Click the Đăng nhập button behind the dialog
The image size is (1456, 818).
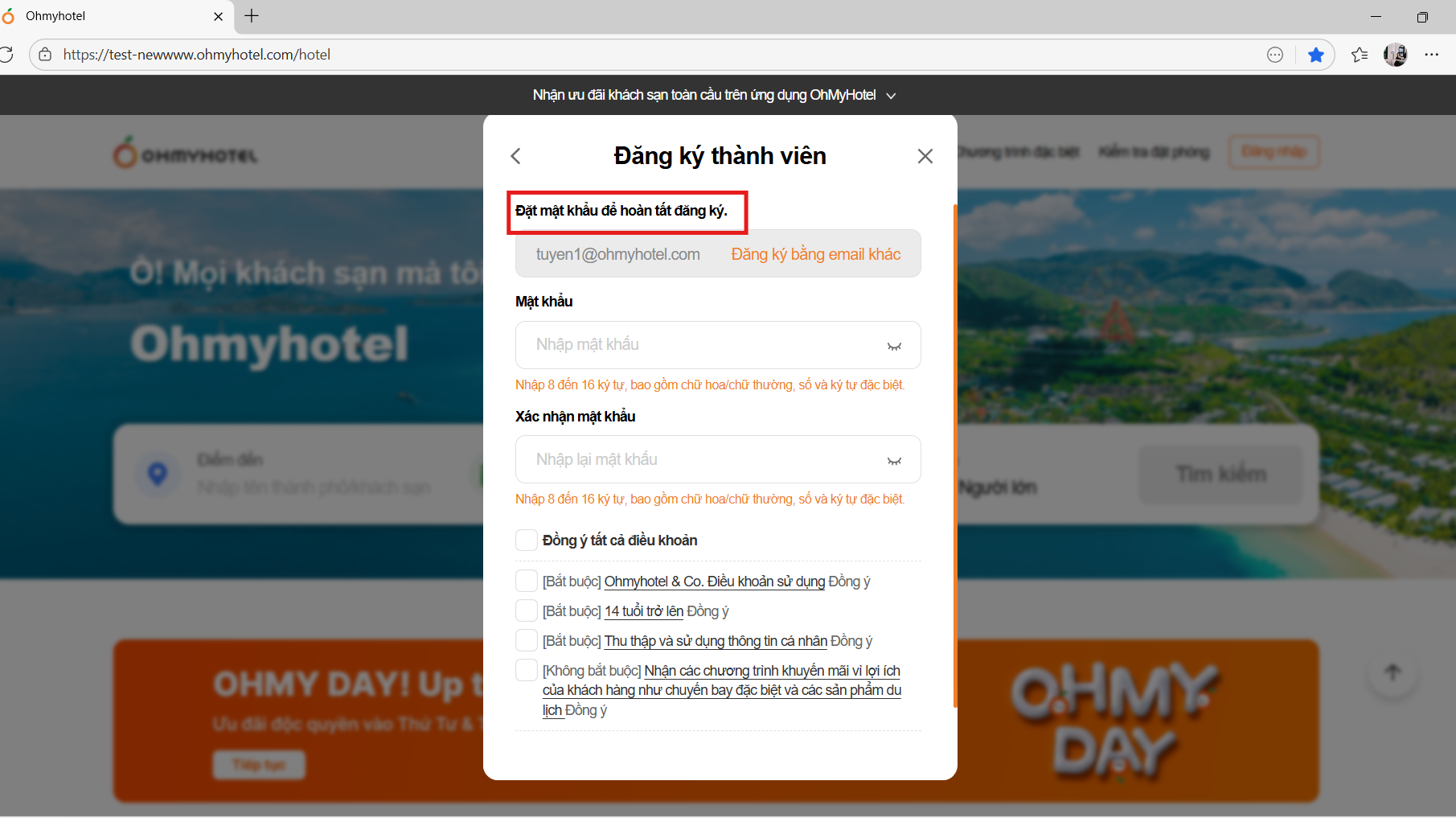coord(1273,152)
